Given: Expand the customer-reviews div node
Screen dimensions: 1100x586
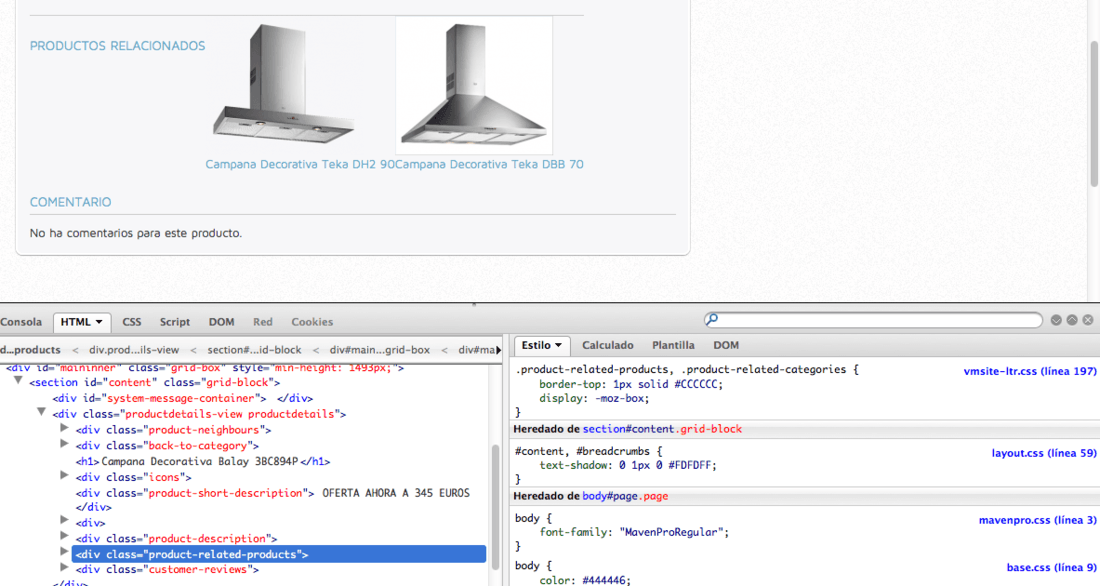Looking at the screenshot, I should 65,568.
